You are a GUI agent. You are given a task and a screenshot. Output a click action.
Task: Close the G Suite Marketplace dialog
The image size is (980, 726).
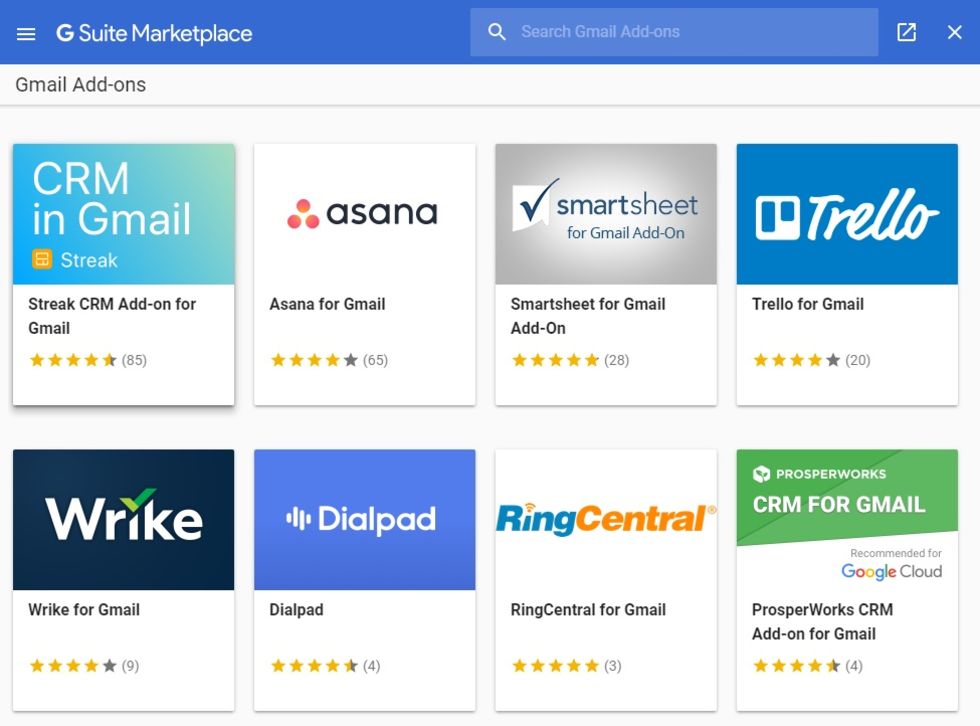coord(954,32)
